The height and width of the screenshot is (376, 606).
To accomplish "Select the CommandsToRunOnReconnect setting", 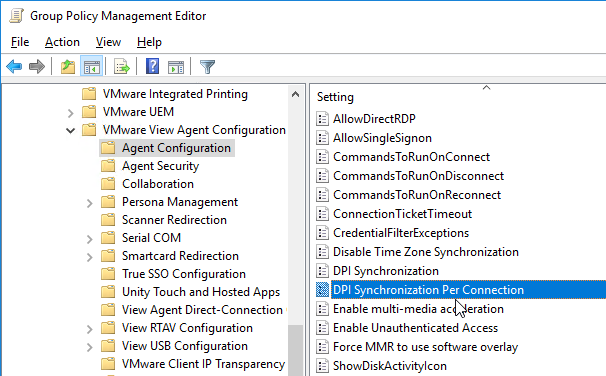I will pos(417,195).
